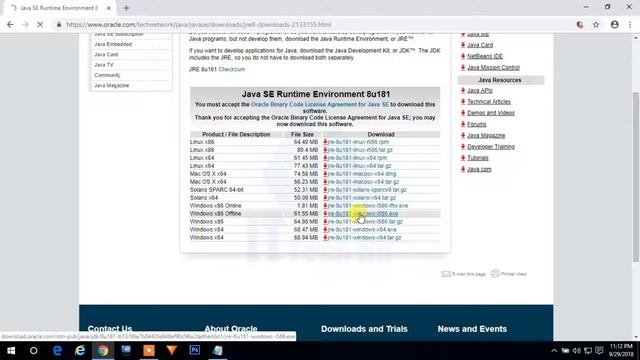The height and width of the screenshot is (360, 640).
Task: Download jre-8u181-linux-x64.tar.gz
Action: tap(359, 166)
